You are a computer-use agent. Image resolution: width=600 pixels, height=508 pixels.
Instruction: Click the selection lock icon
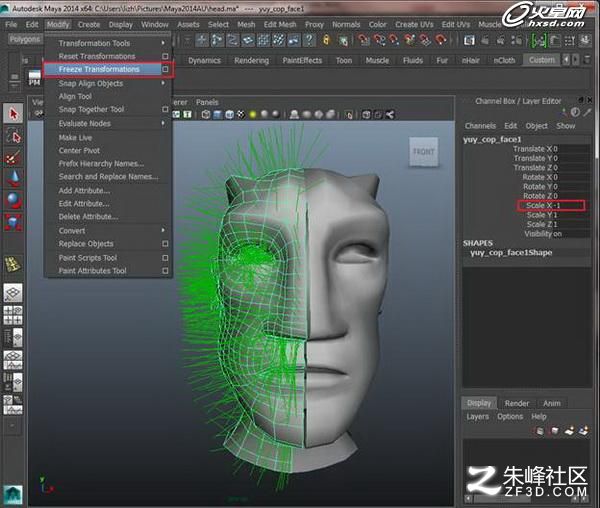[326, 40]
